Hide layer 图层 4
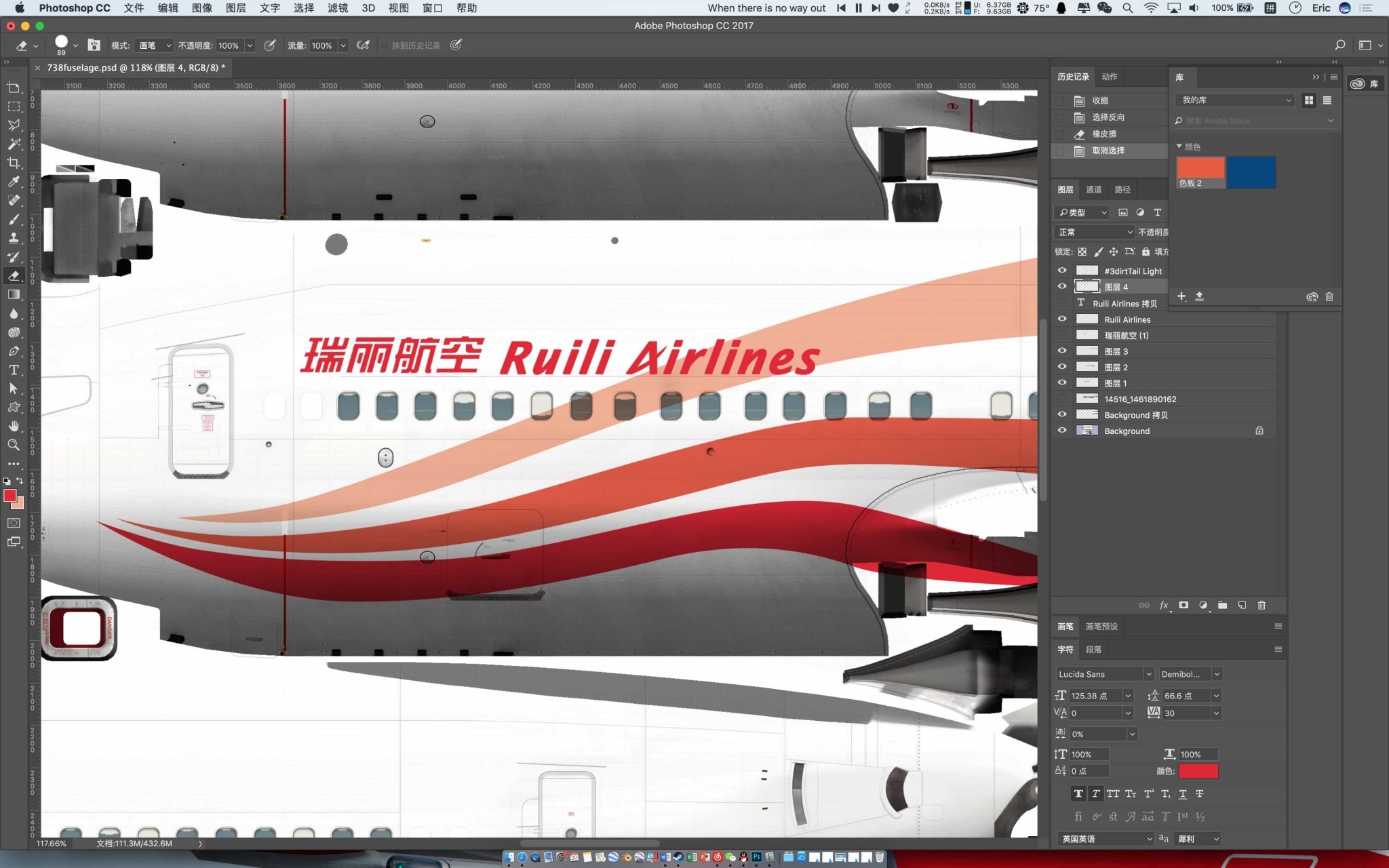Screen dimensions: 1389x868 1062,286
